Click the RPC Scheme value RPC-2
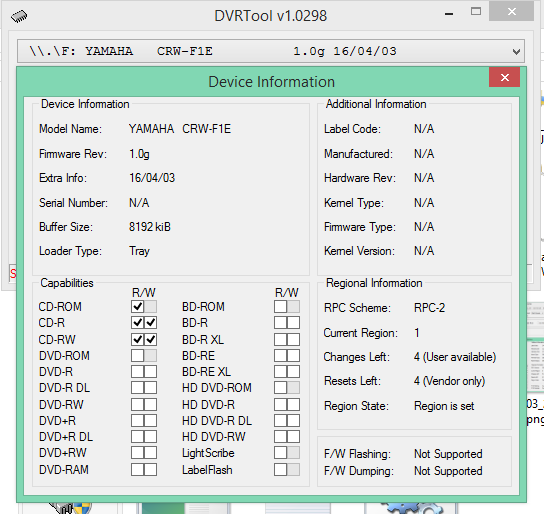Image resolution: width=544 pixels, height=514 pixels. (x=430, y=308)
